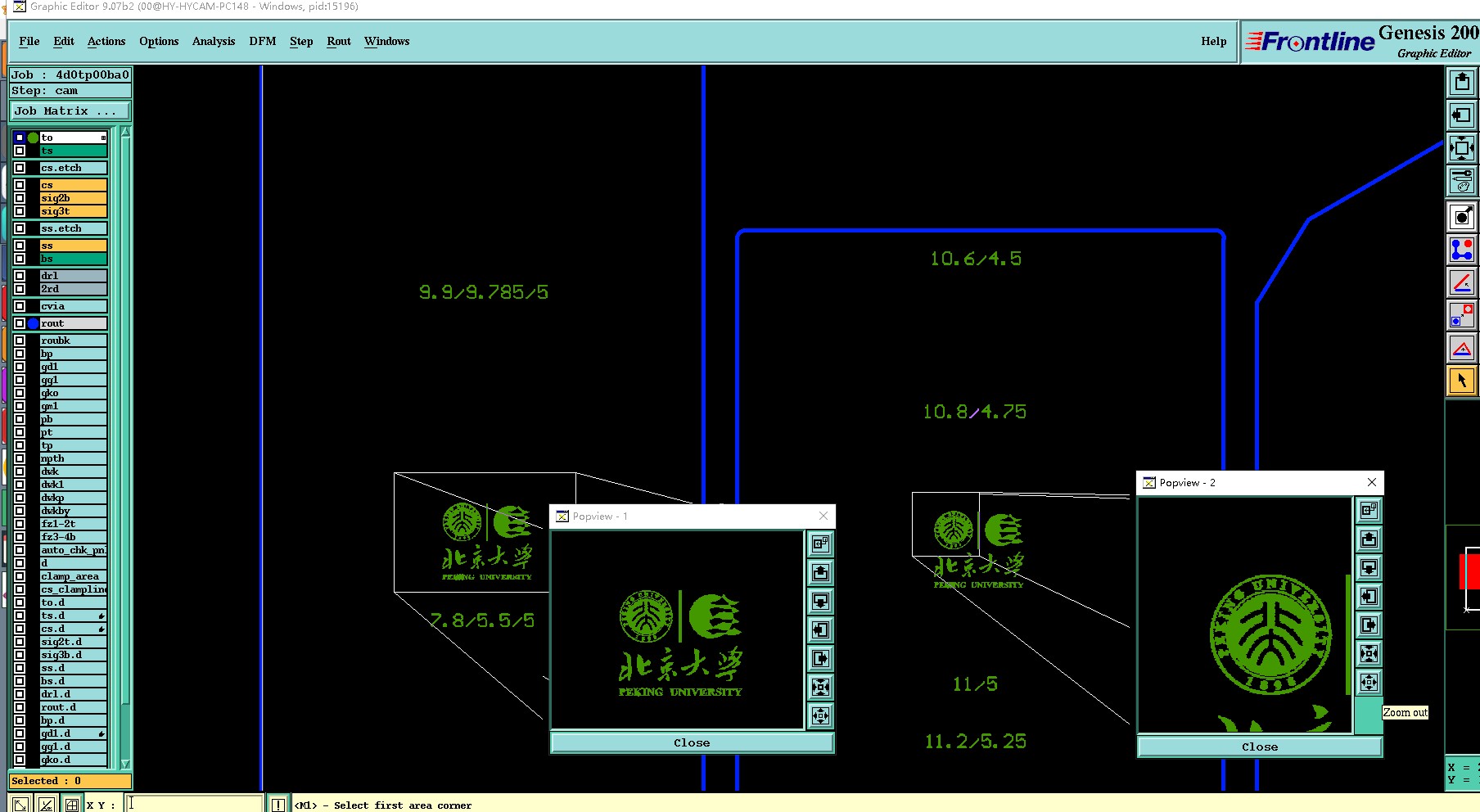
Task: Select the angle measure red line tool
Action: 1462,282
